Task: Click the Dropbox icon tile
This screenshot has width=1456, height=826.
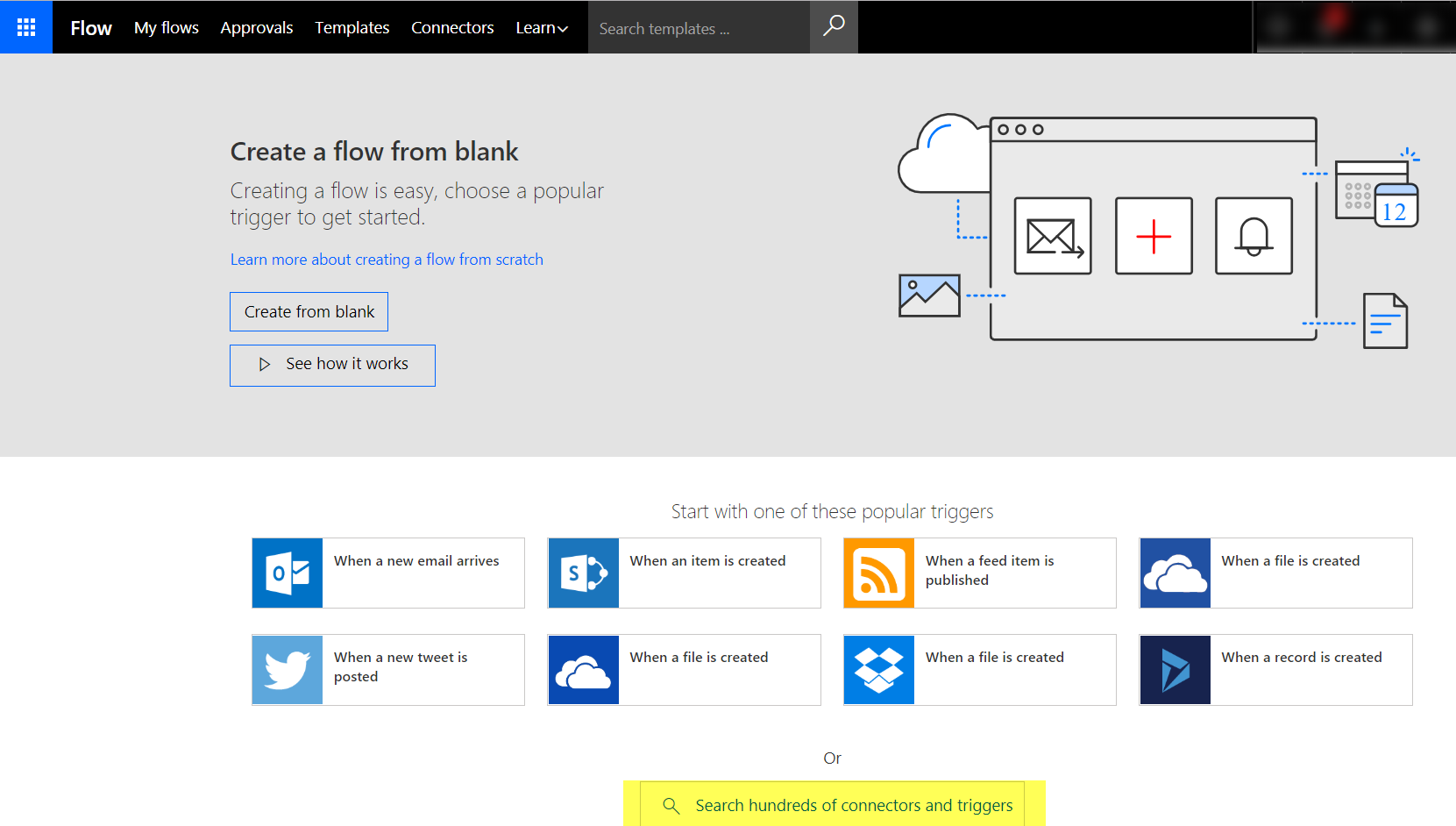Action: point(879,670)
